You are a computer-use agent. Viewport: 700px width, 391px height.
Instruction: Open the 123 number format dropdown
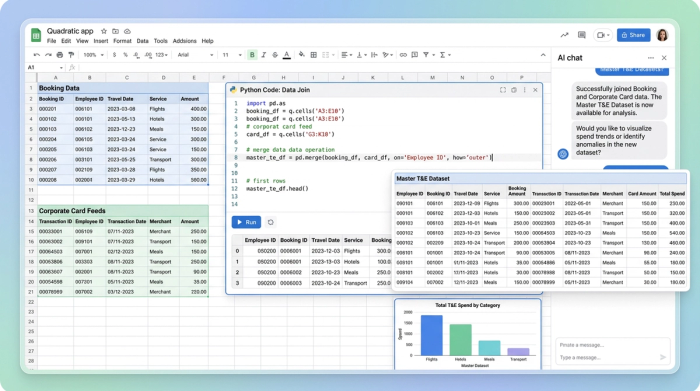pos(162,55)
